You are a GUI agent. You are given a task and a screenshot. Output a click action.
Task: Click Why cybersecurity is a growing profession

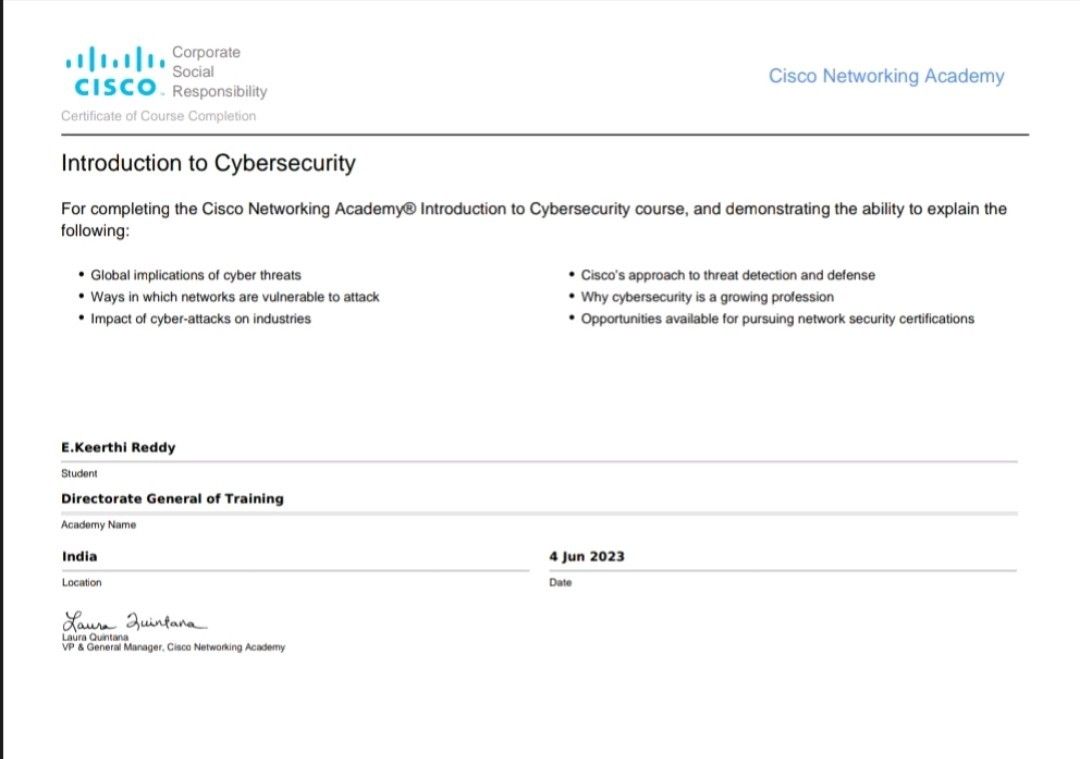tap(706, 297)
